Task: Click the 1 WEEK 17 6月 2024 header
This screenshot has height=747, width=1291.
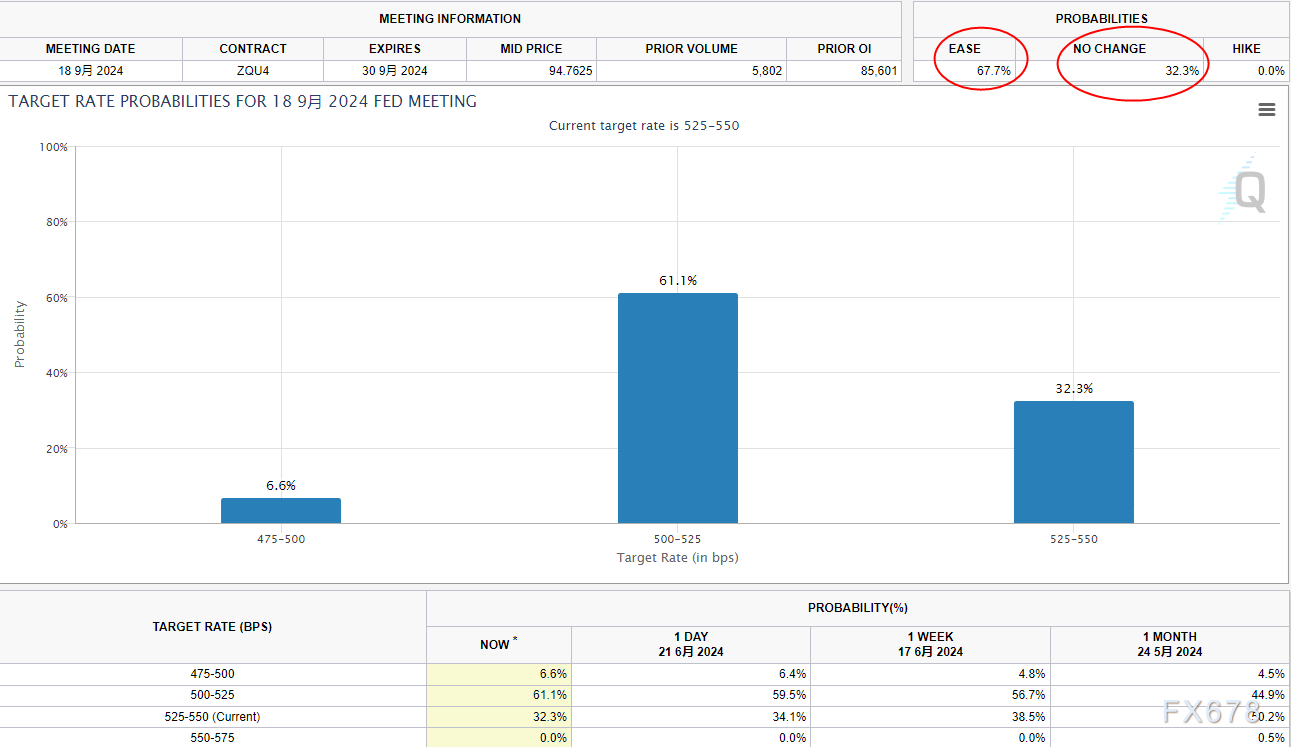Action: click(930, 644)
